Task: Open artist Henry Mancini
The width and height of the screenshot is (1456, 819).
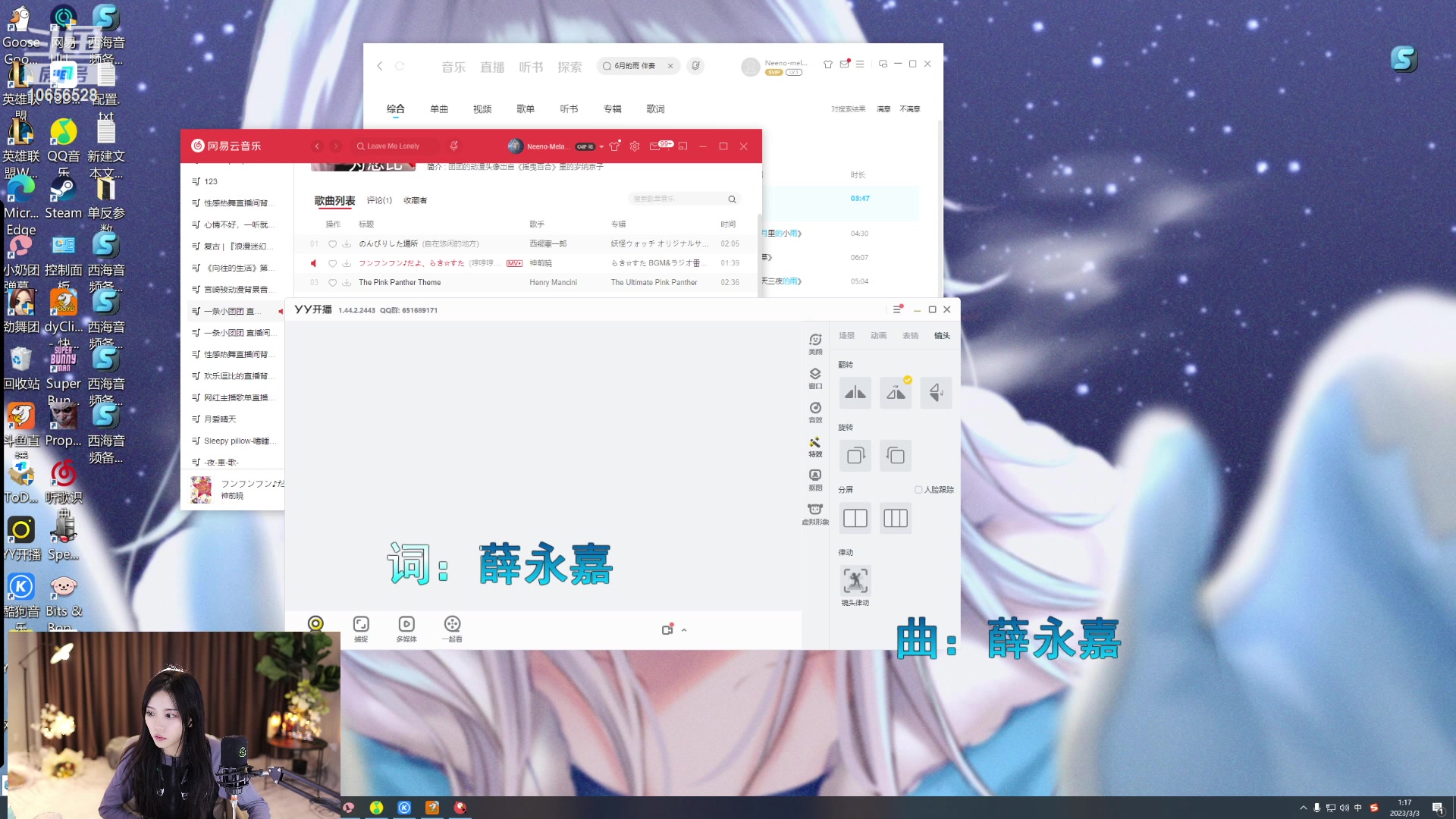Action: tap(553, 282)
